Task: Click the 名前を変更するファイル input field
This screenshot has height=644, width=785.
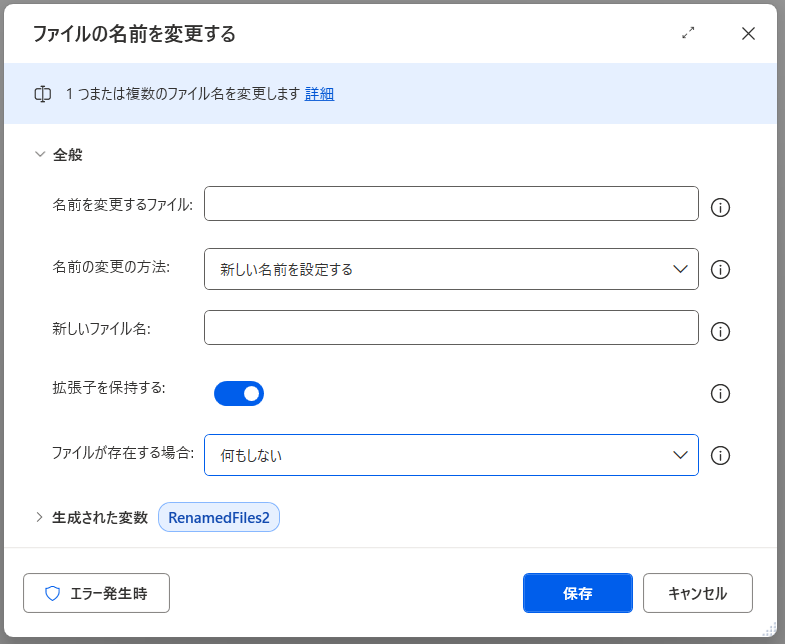Action: pos(450,204)
